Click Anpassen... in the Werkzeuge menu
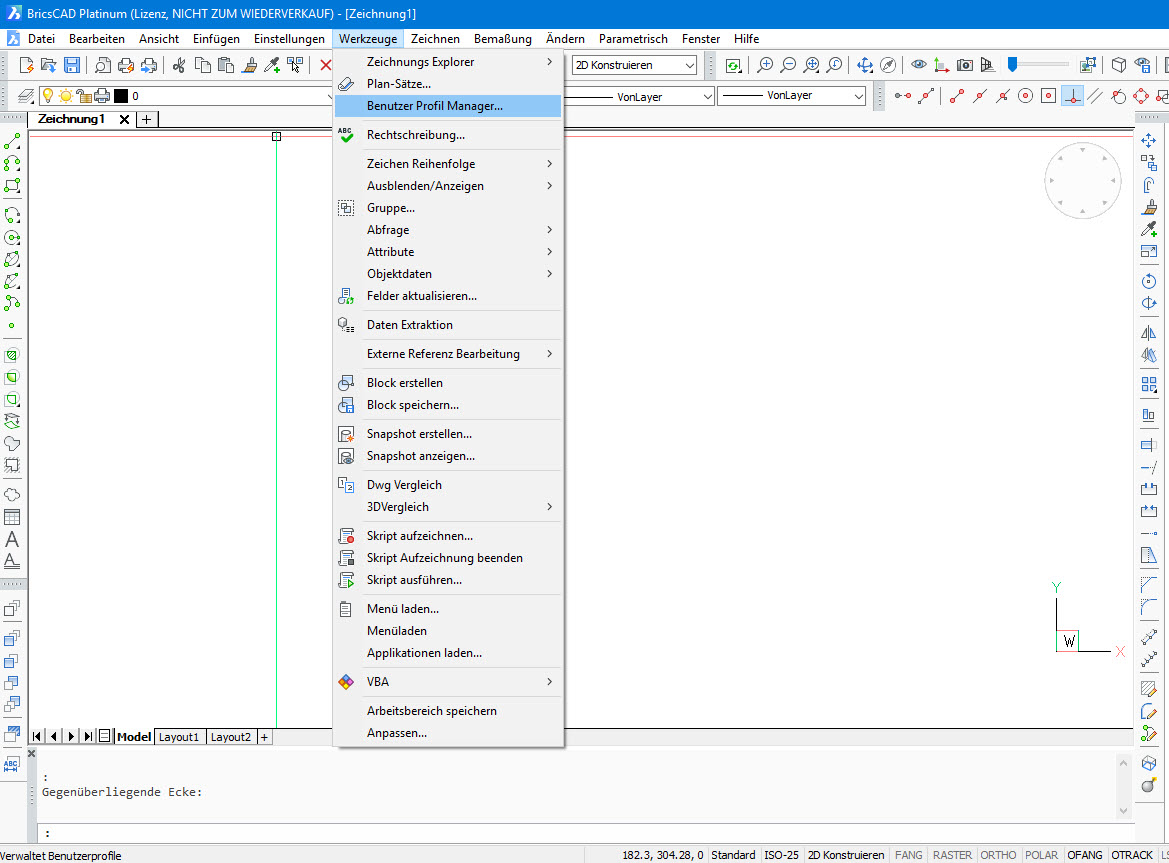The height and width of the screenshot is (863, 1169). [396, 733]
